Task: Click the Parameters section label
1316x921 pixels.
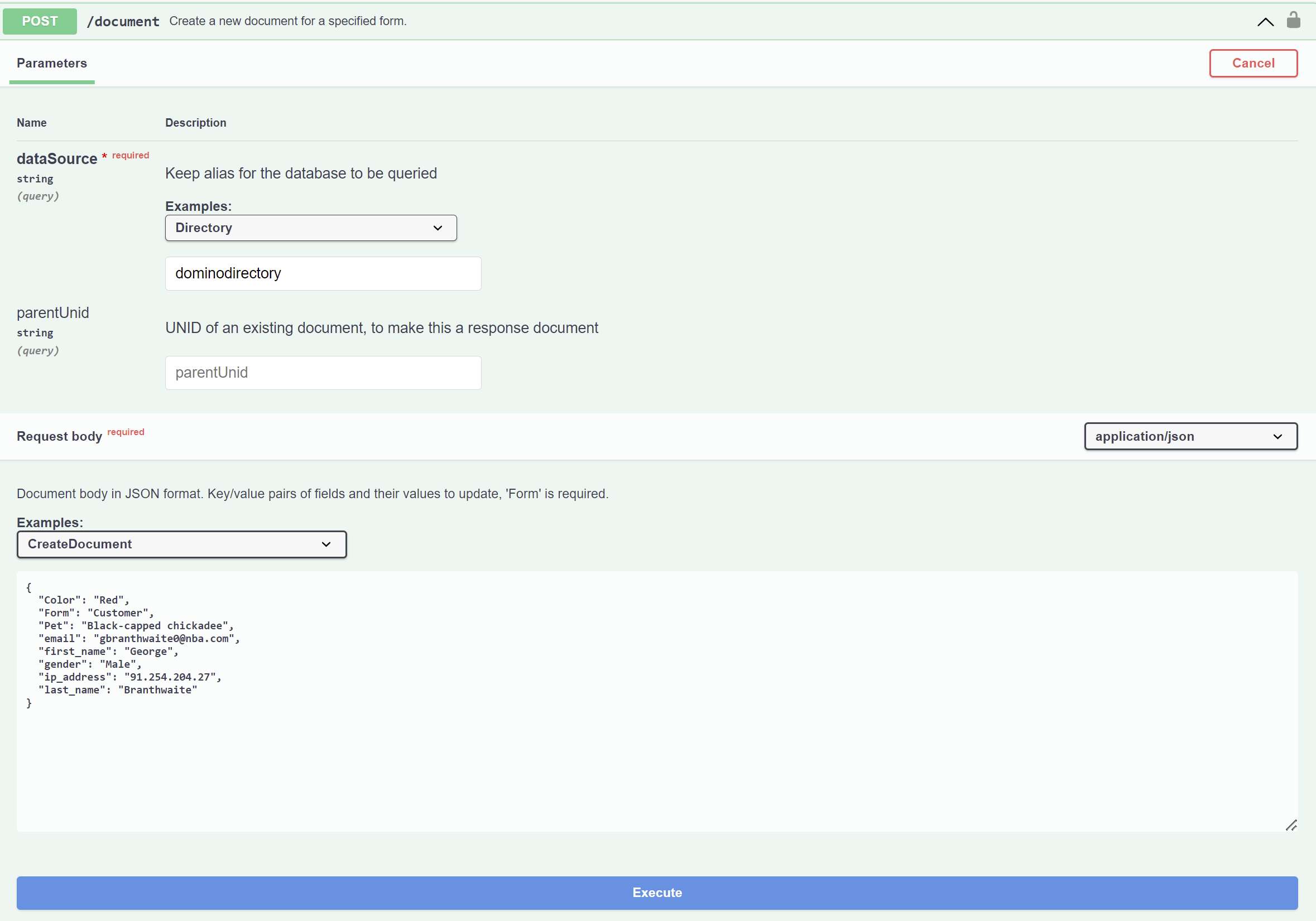Action: pos(51,63)
